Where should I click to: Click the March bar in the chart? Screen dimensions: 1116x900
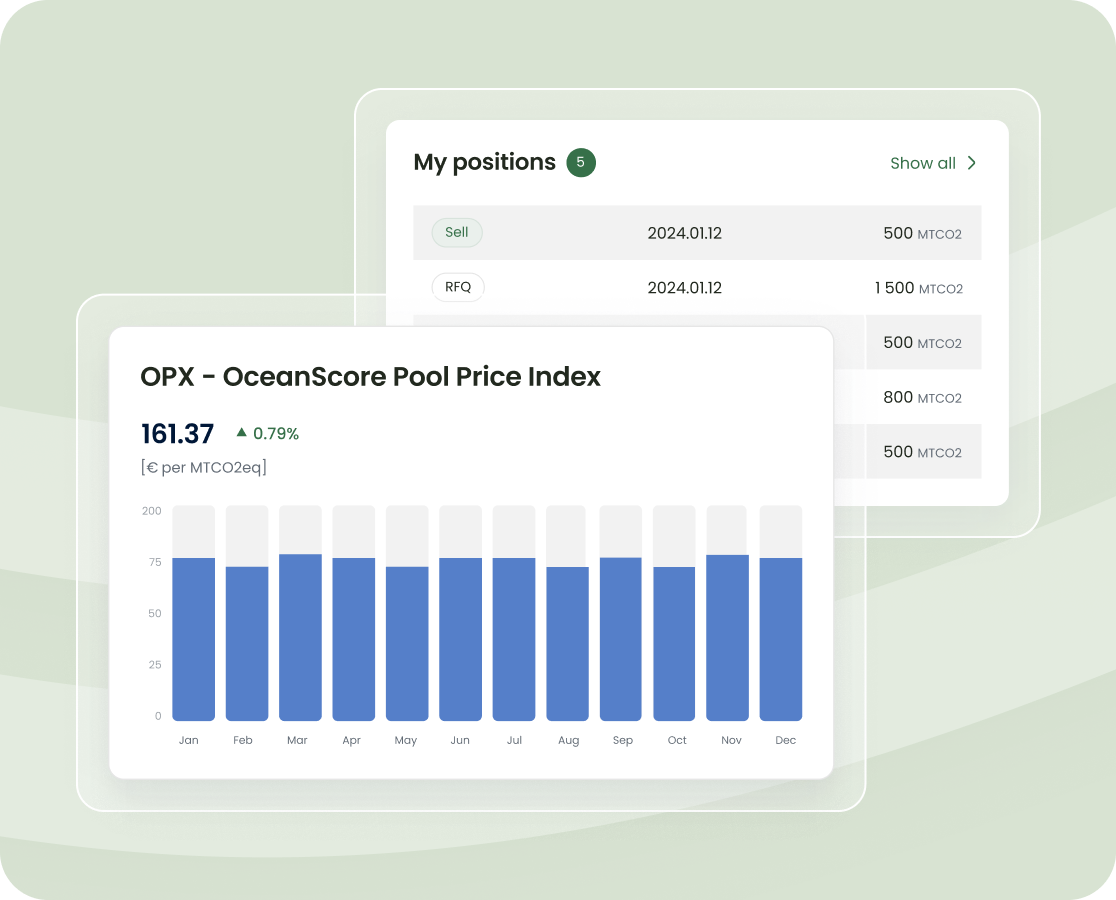300,636
